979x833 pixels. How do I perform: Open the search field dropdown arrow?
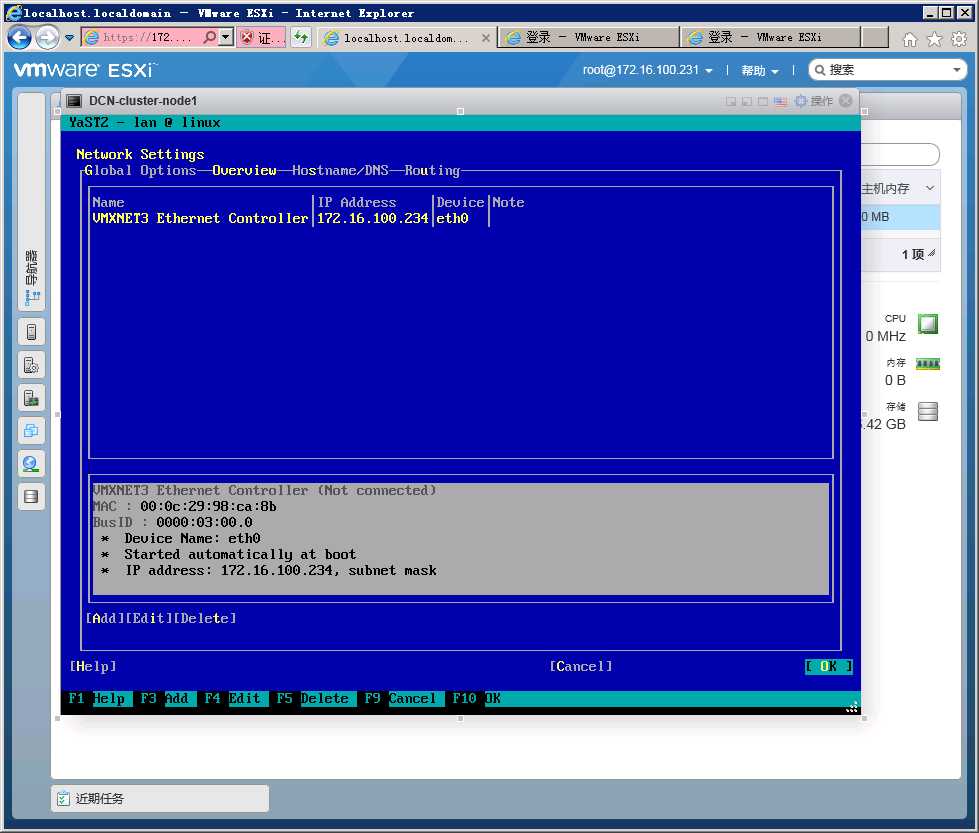957,70
